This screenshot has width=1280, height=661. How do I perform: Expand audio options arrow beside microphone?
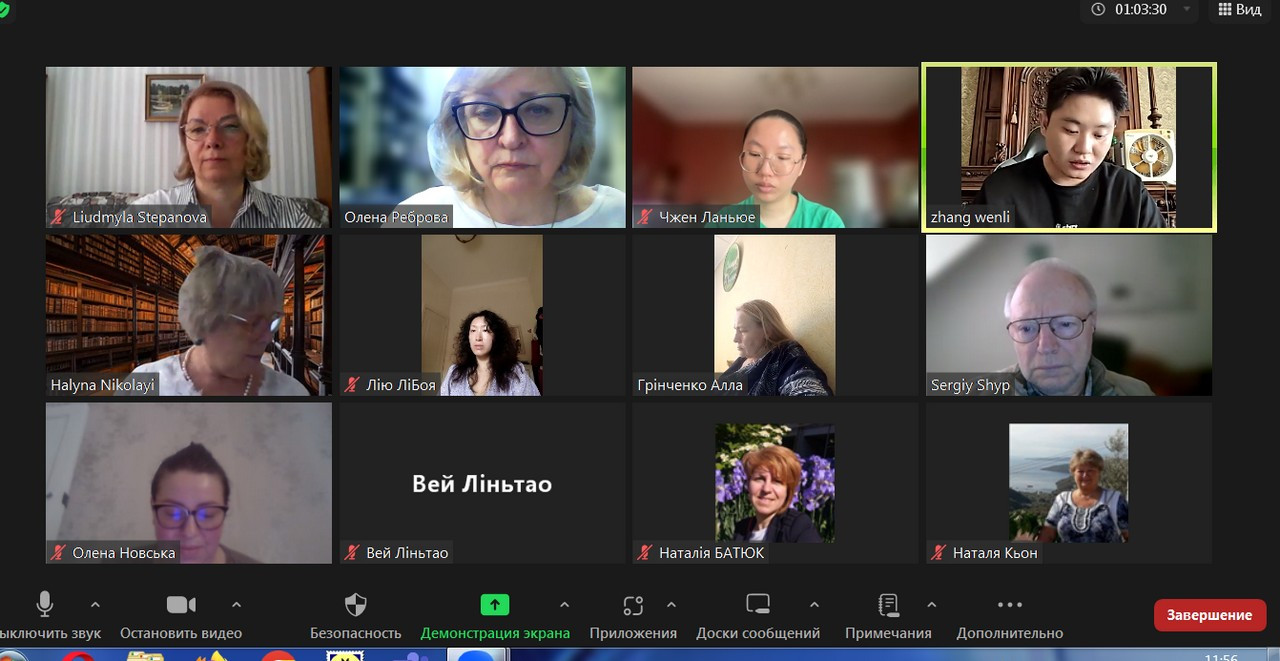click(95, 604)
